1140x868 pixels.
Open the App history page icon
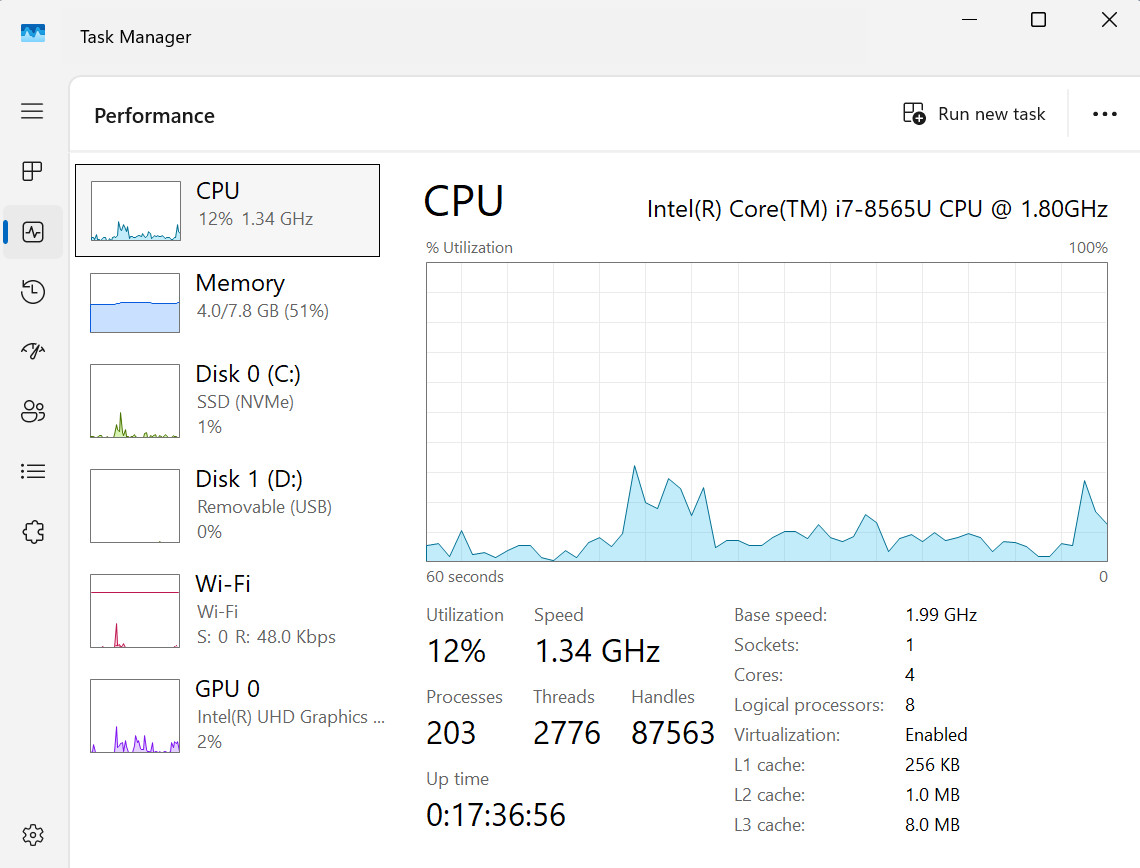click(33, 292)
